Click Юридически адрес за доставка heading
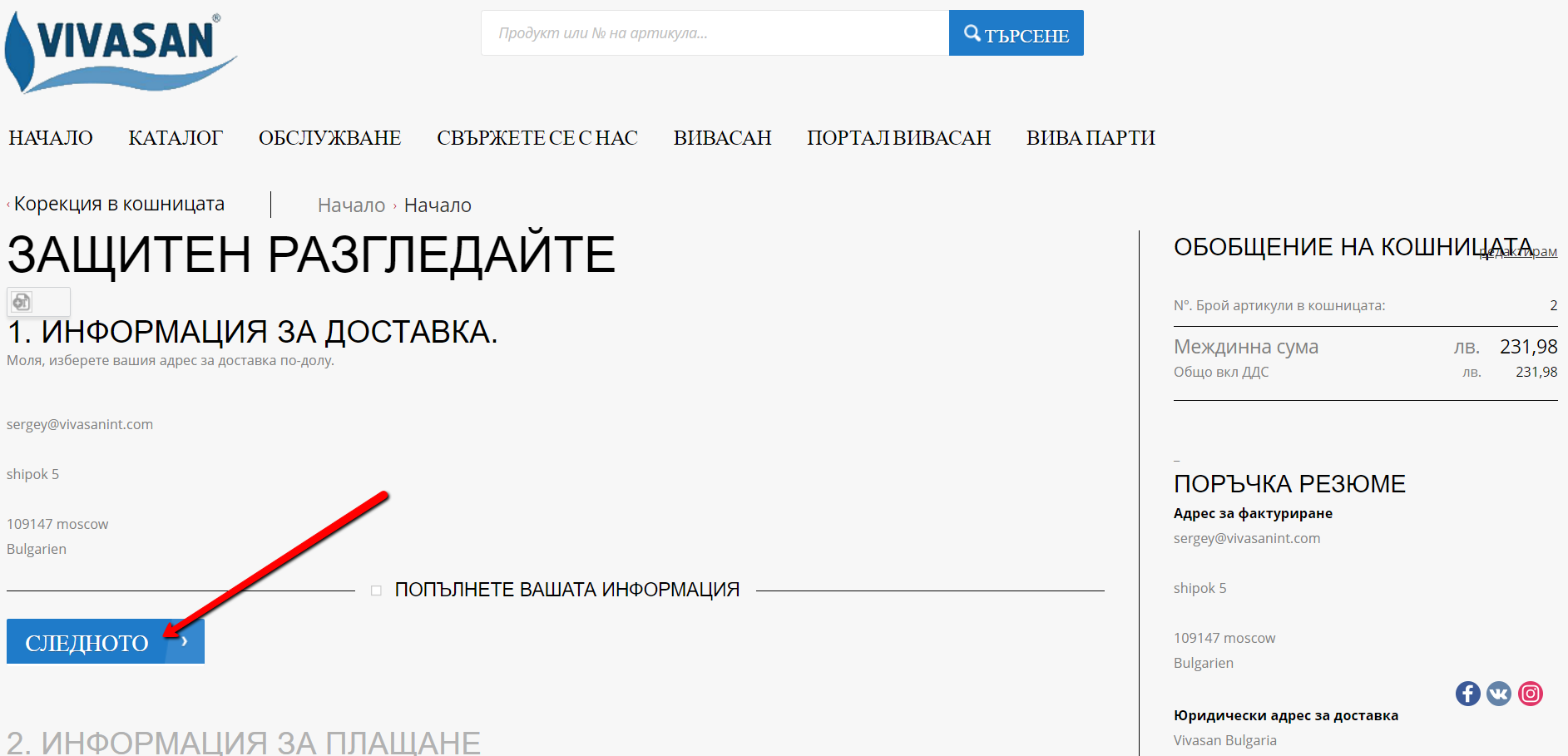 [x=1286, y=715]
